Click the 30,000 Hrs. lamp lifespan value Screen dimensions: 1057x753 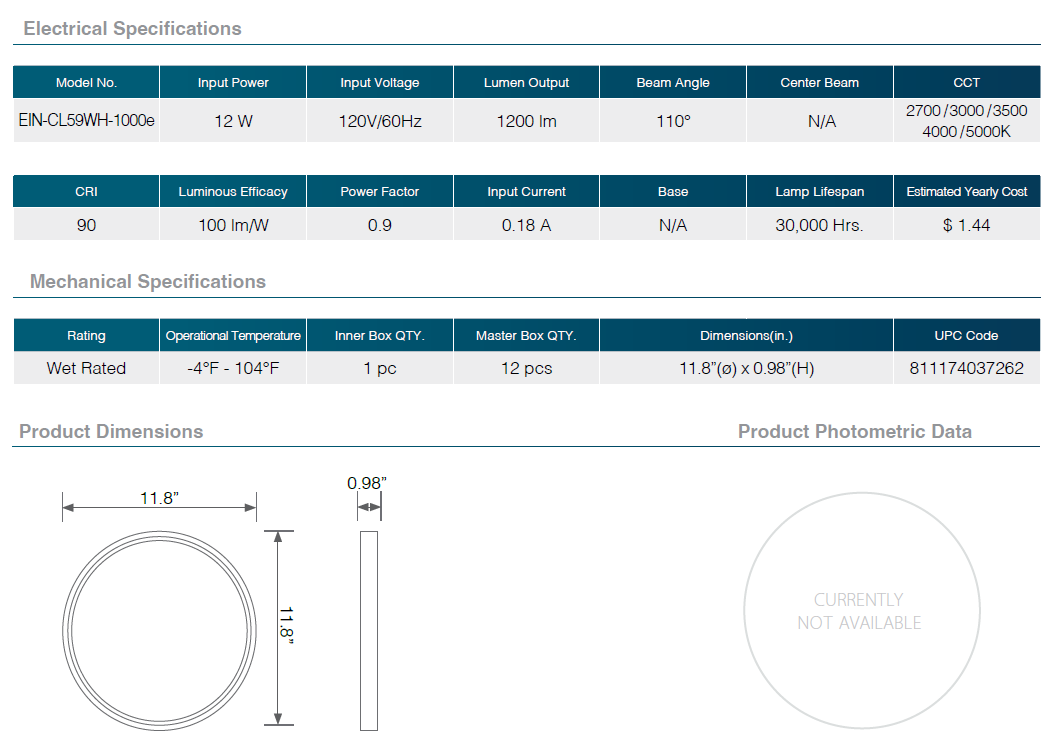point(819,225)
